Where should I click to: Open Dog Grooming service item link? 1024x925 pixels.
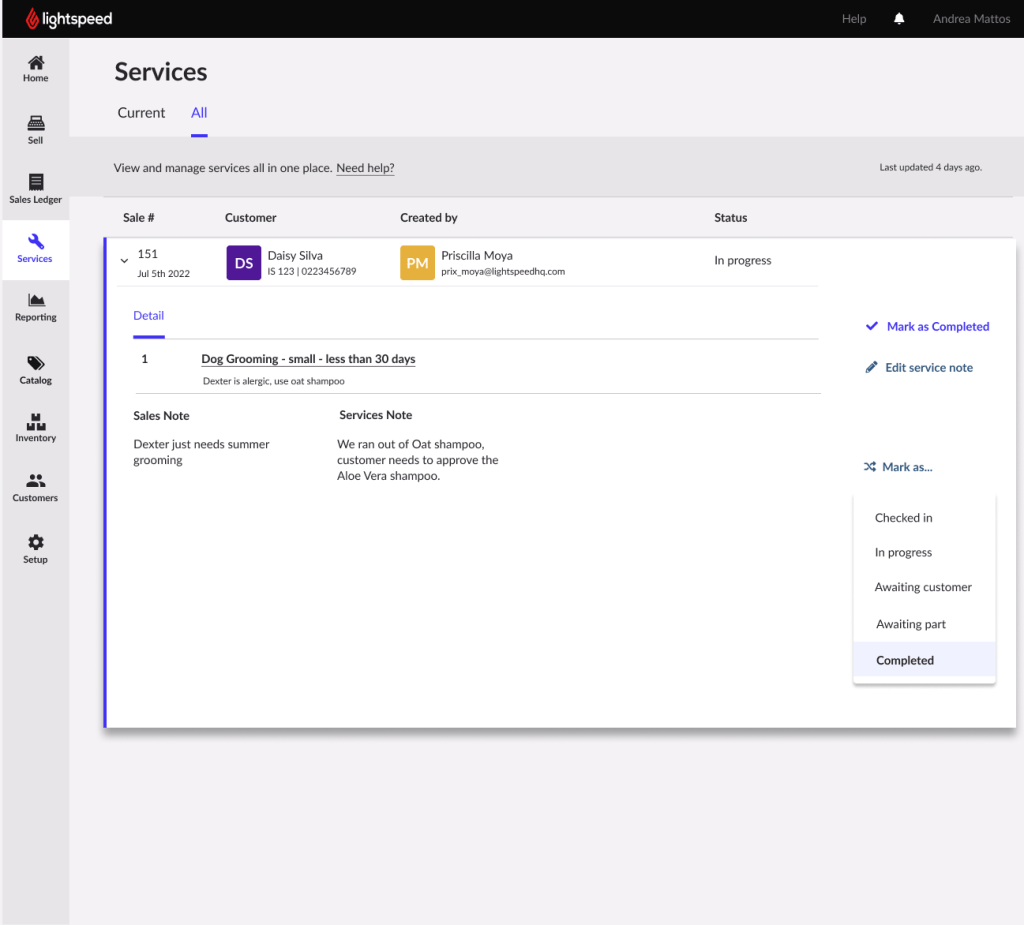pyautogui.click(x=308, y=359)
